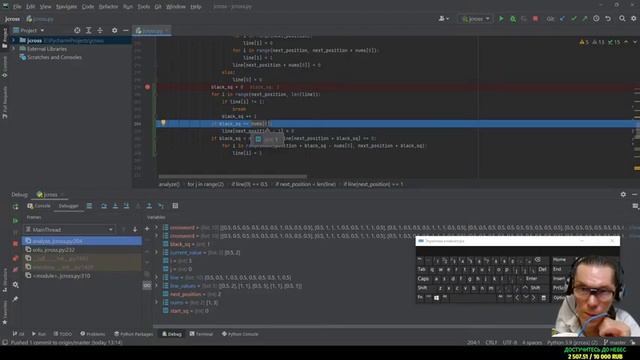
Task: Click the Run to Cursor icon
Action: 161,206
